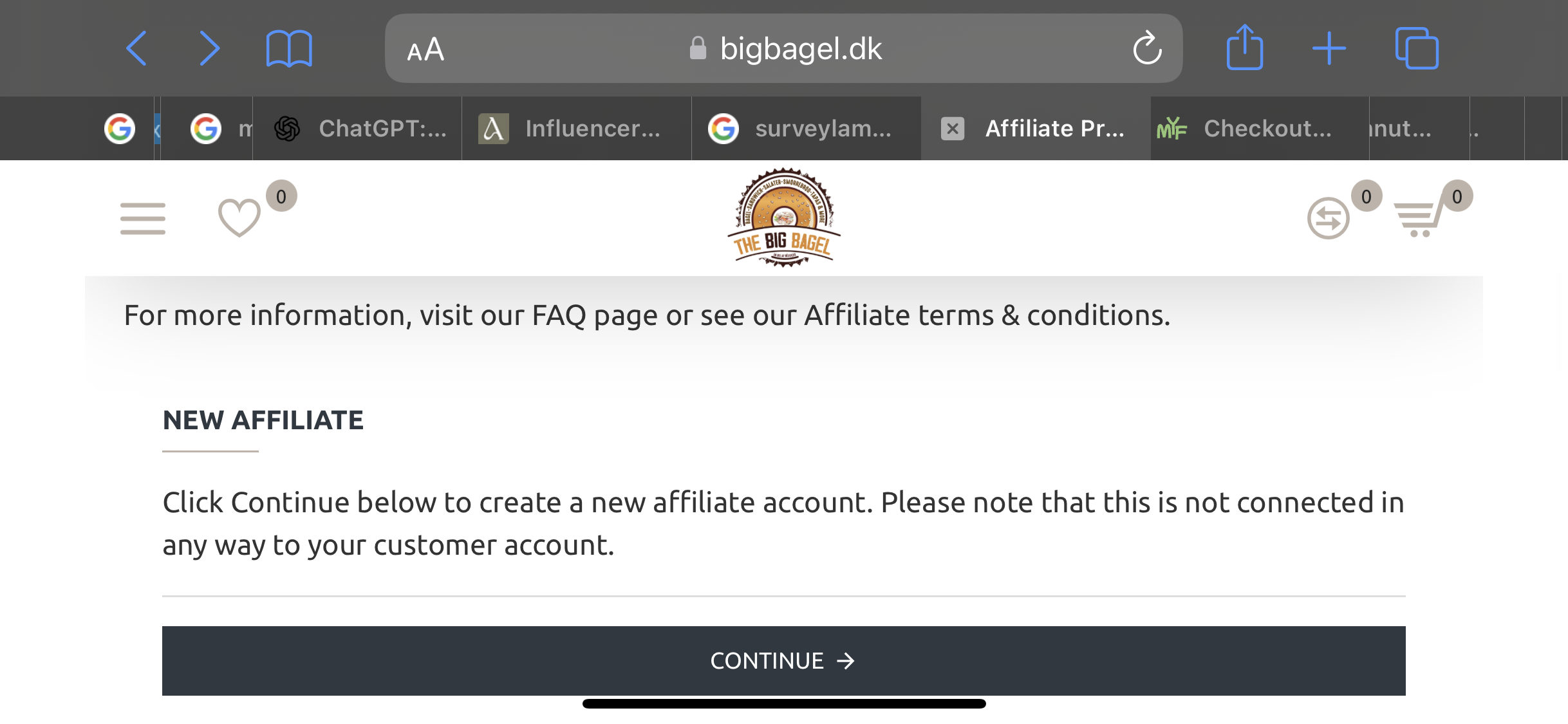Viewport: 1568px width, 724px height.
Task: Open the hamburger site menu
Action: pyautogui.click(x=143, y=219)
